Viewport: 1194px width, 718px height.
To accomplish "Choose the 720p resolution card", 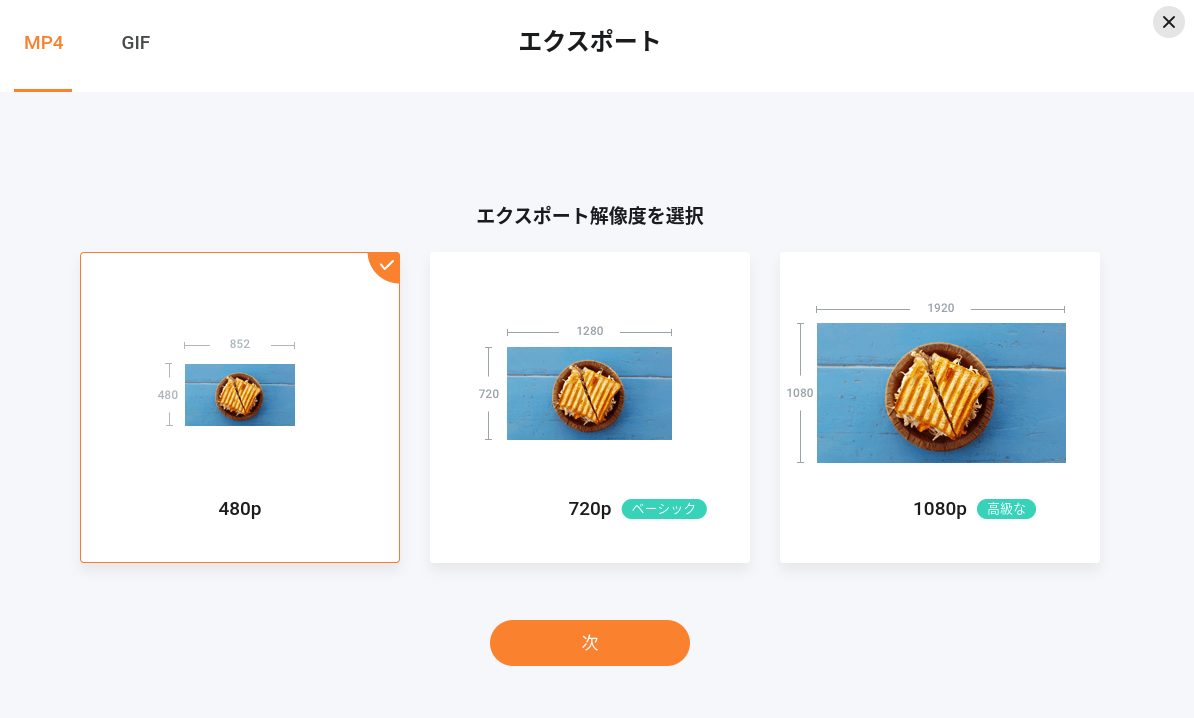I will click(x=589, y=407).
